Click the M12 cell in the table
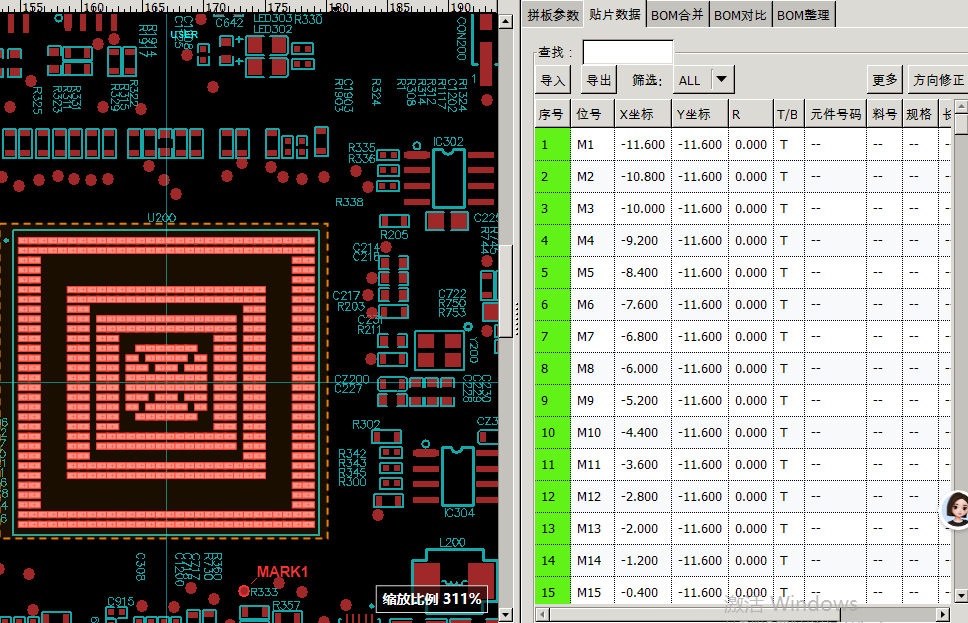This screenshot has width=968, height=623. 593,496
